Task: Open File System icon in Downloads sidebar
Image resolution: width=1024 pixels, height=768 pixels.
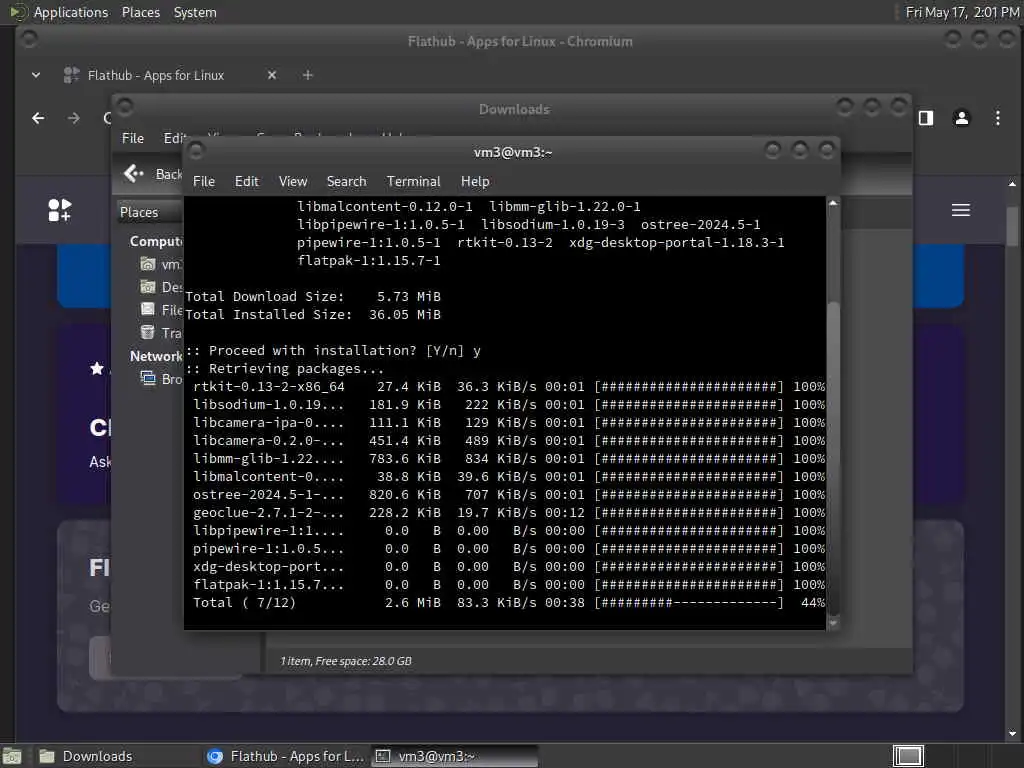Action: pos(148,310)
